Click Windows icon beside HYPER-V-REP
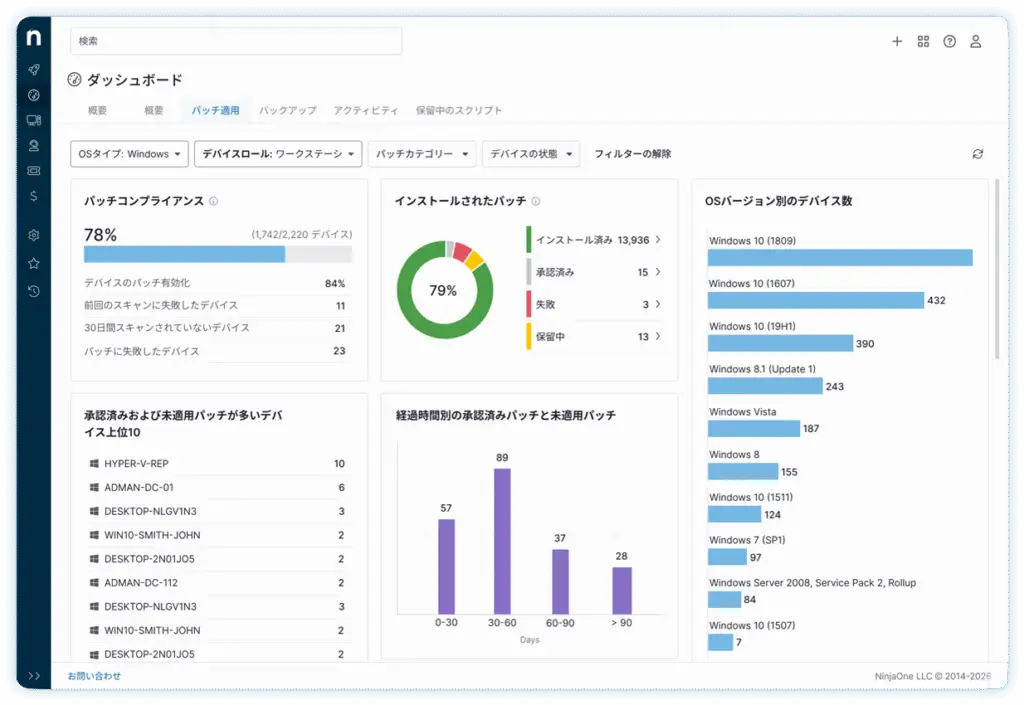This screenshot has height=705, width=1024. (94, 463)
